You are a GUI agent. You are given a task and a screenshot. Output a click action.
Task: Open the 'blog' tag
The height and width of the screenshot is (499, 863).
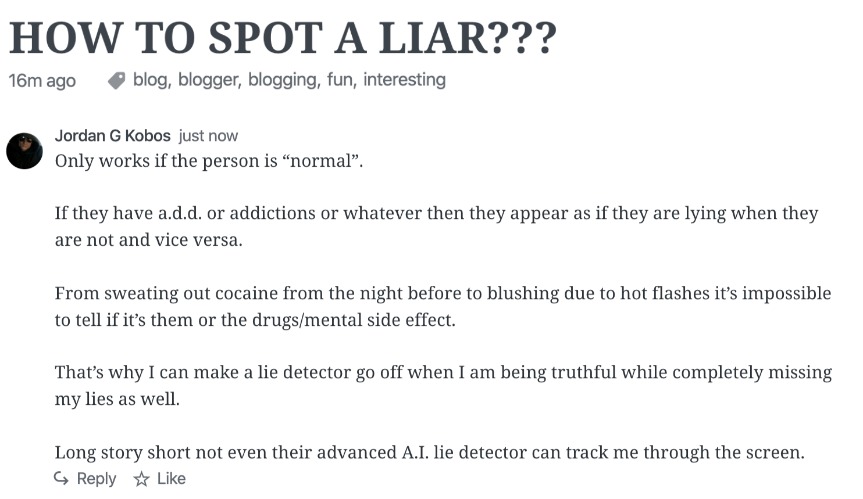coord(150,80)
